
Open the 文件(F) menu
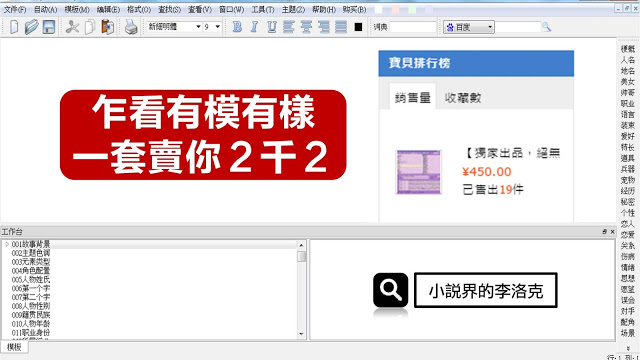(x=15, y=9)
